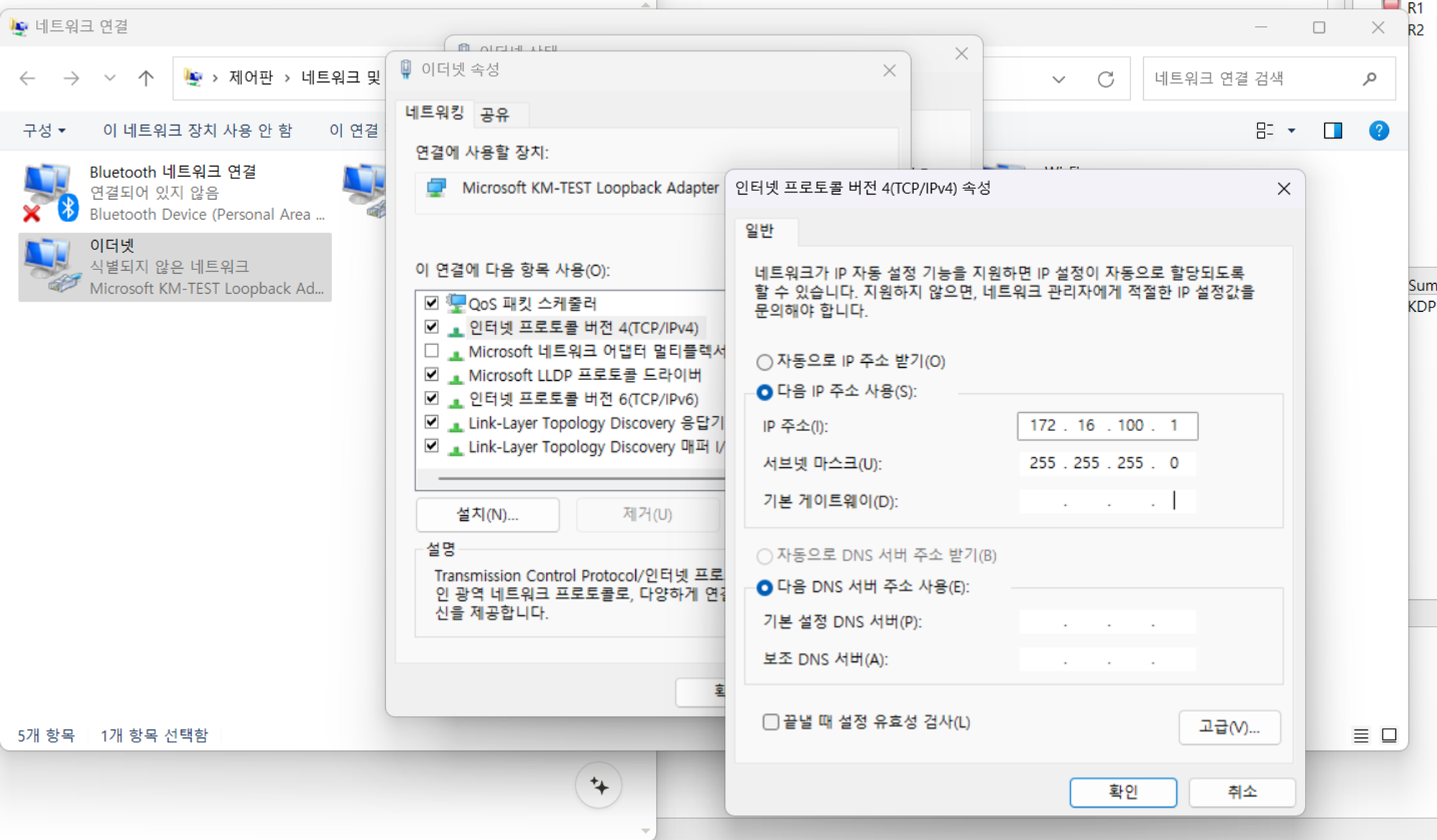Check Microsoft 네트워크 어댑터 멀티플렉서 item

431,351
